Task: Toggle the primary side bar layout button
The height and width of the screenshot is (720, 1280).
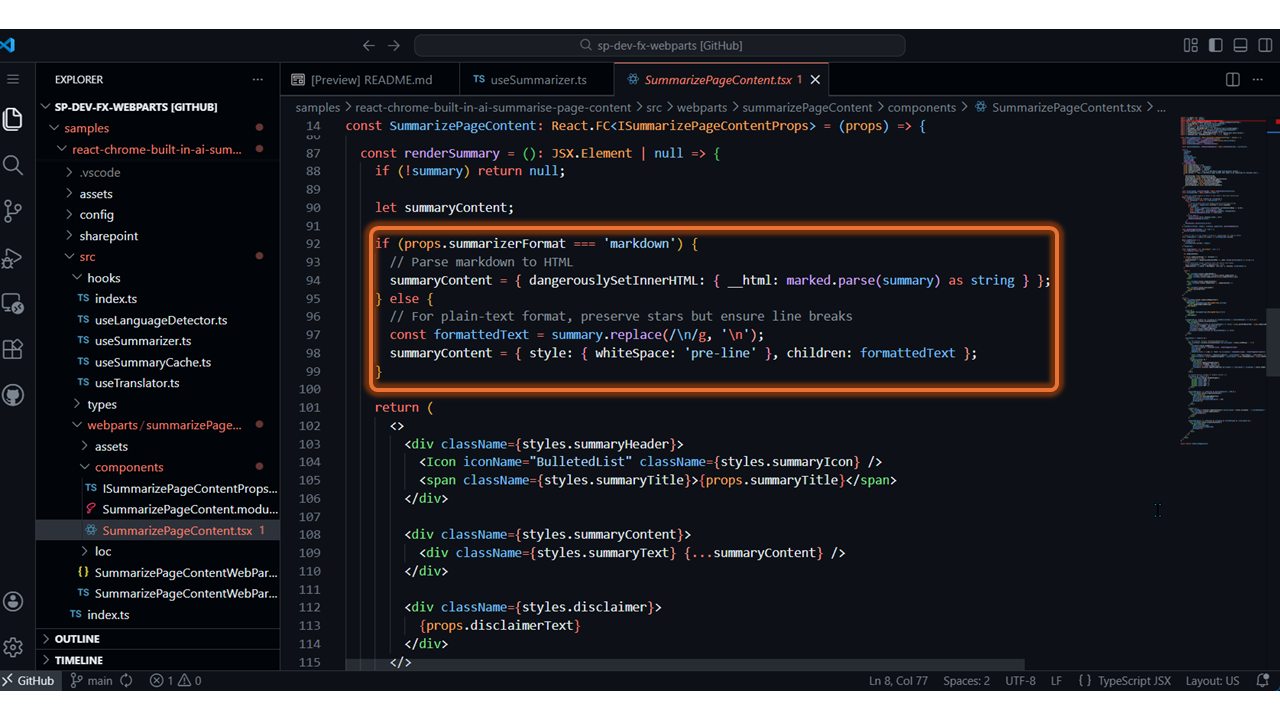Action: (1215, 45)
